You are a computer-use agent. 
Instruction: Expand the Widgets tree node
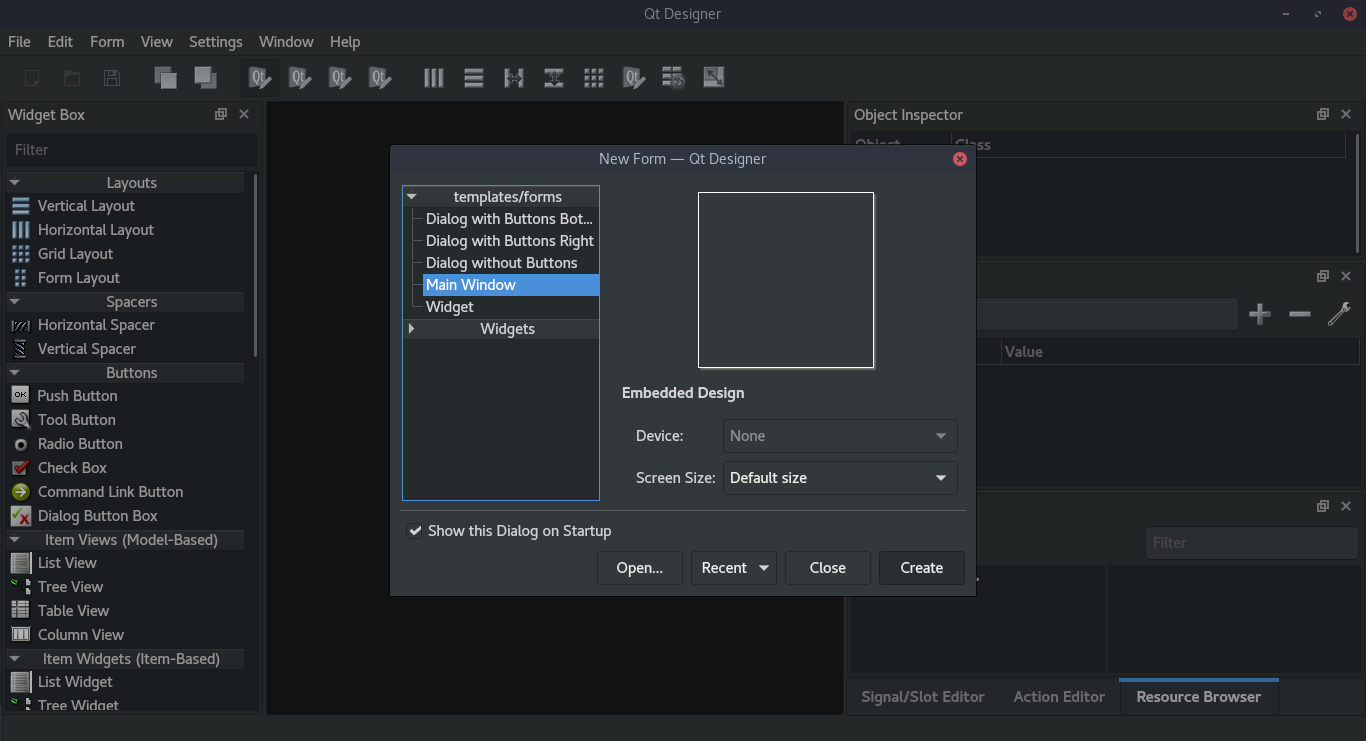coord(410,328)
